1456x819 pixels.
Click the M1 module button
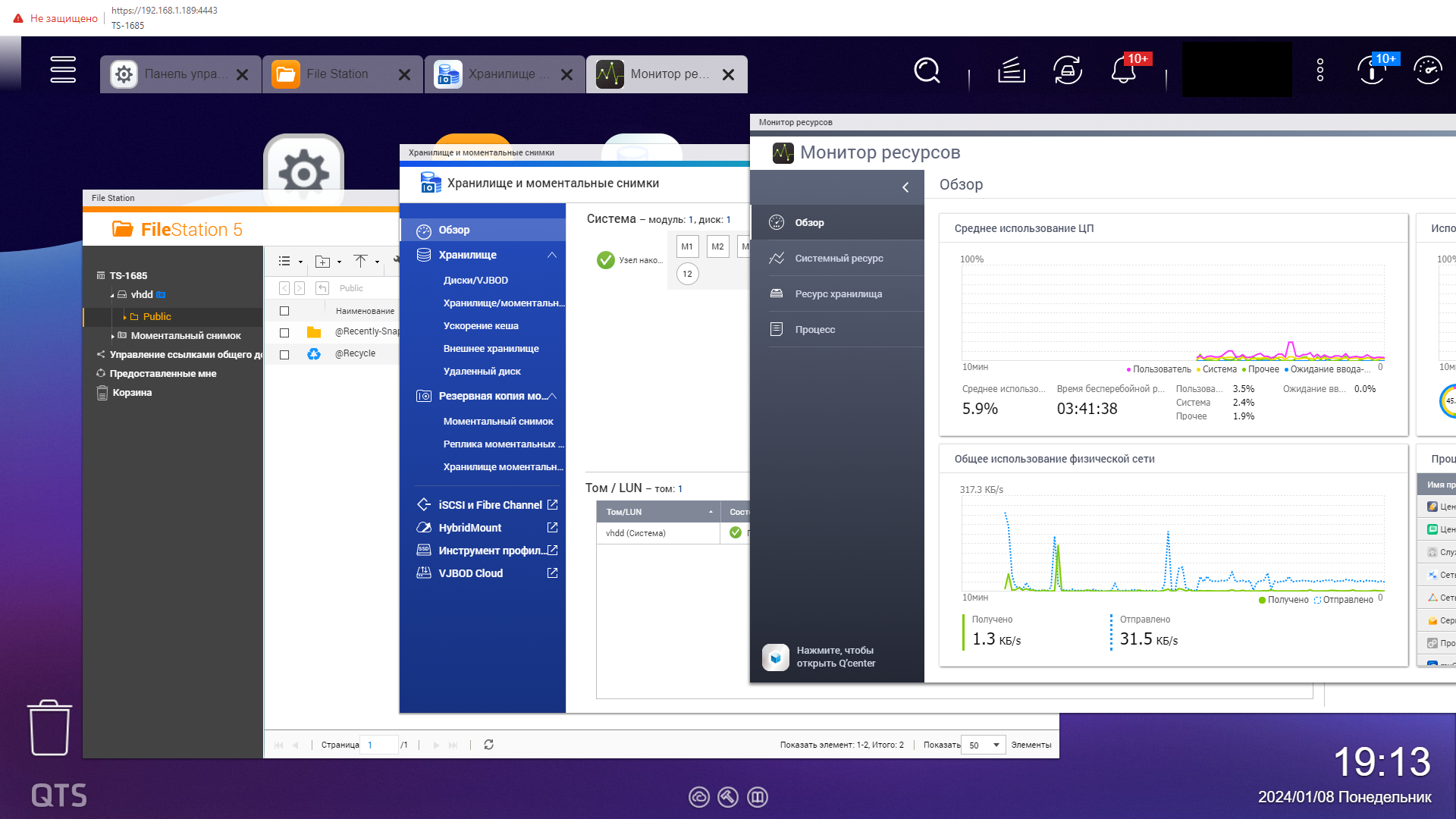point(687,246)
